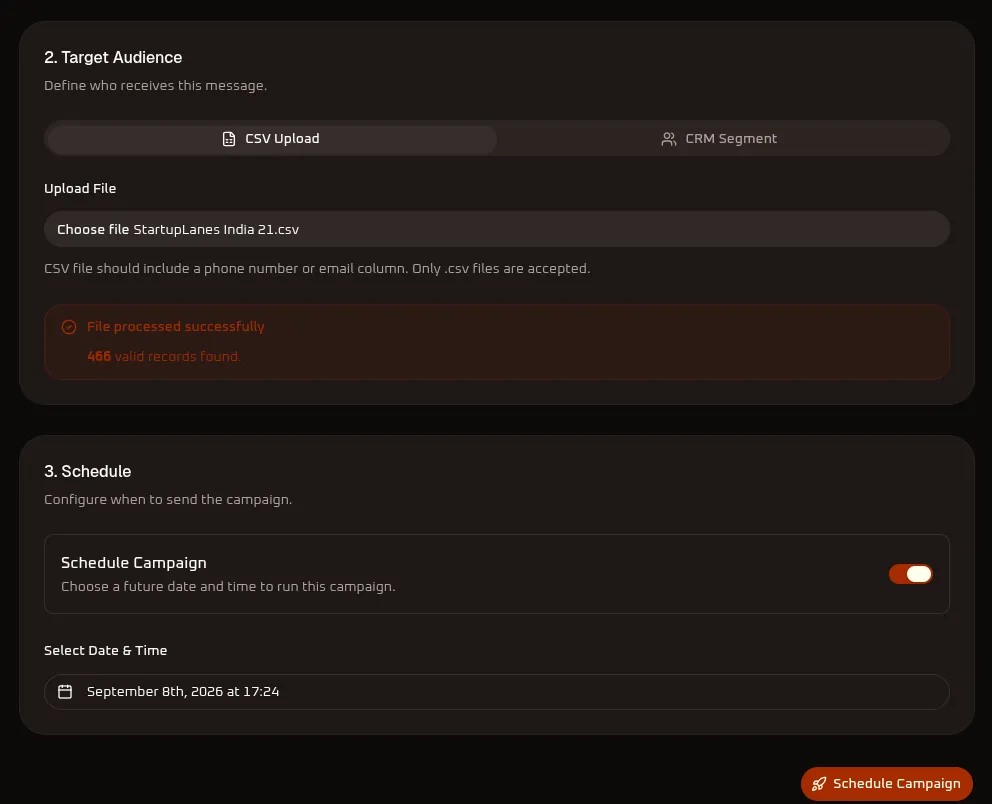Toggle the Schedule Campaign switch off
This screenshot has width=992, height=804.
[910, 574]
